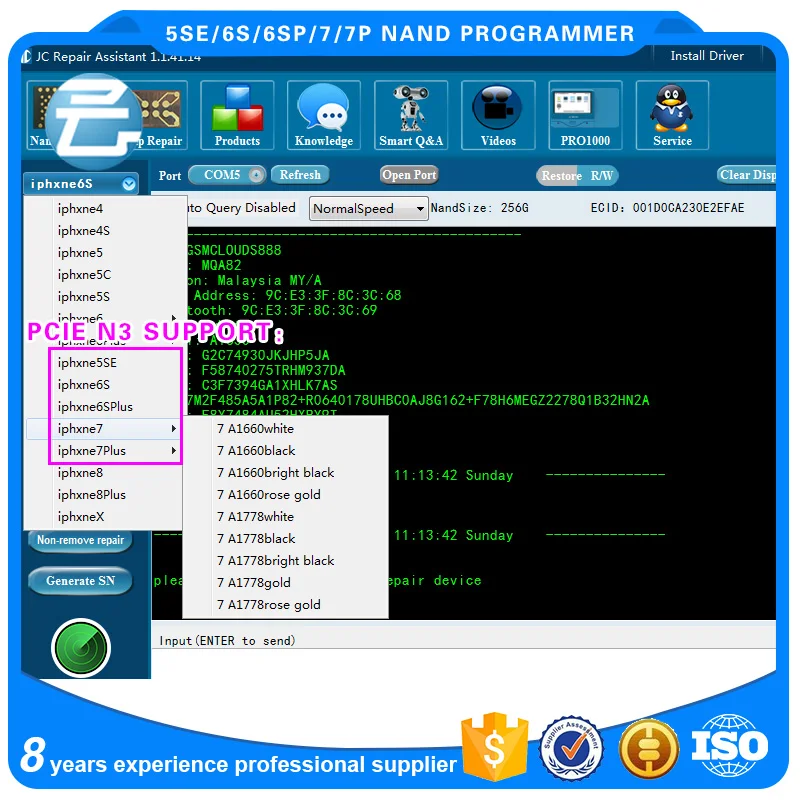
Task: Toggle the Restore R/W switch
Action: 577,176
